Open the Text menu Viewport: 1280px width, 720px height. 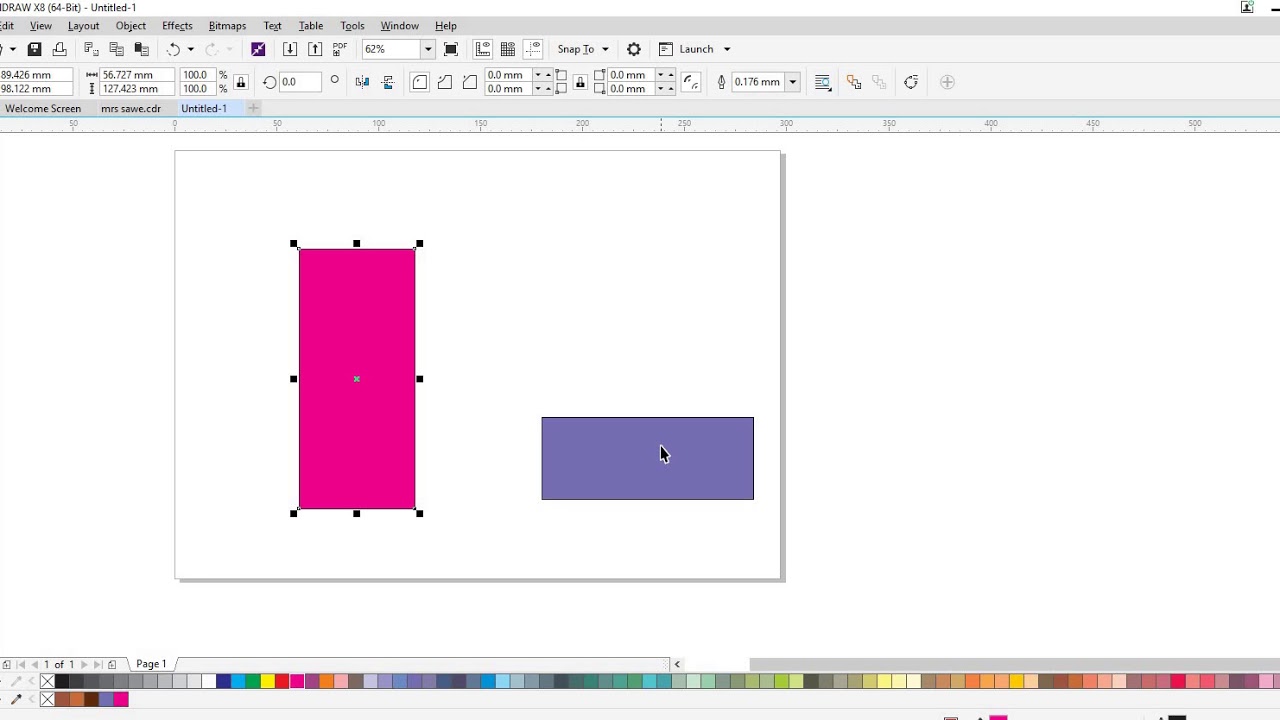click(x=272, y=25)
